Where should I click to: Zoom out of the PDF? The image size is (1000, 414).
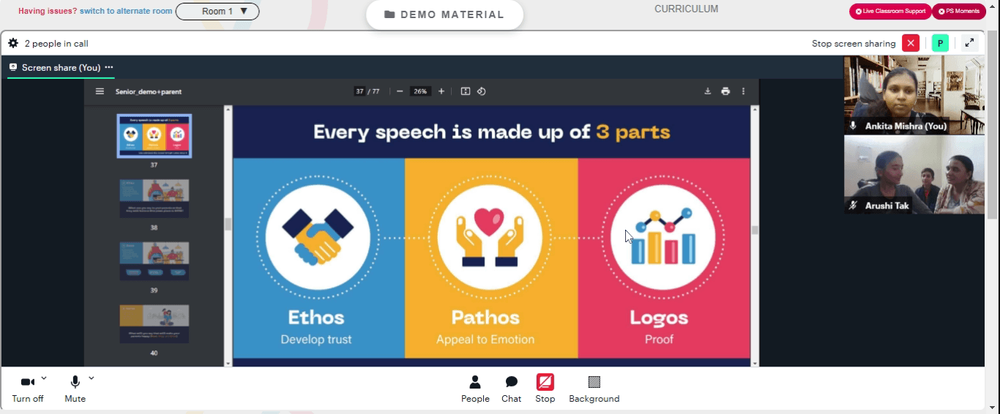coord(399,91)
